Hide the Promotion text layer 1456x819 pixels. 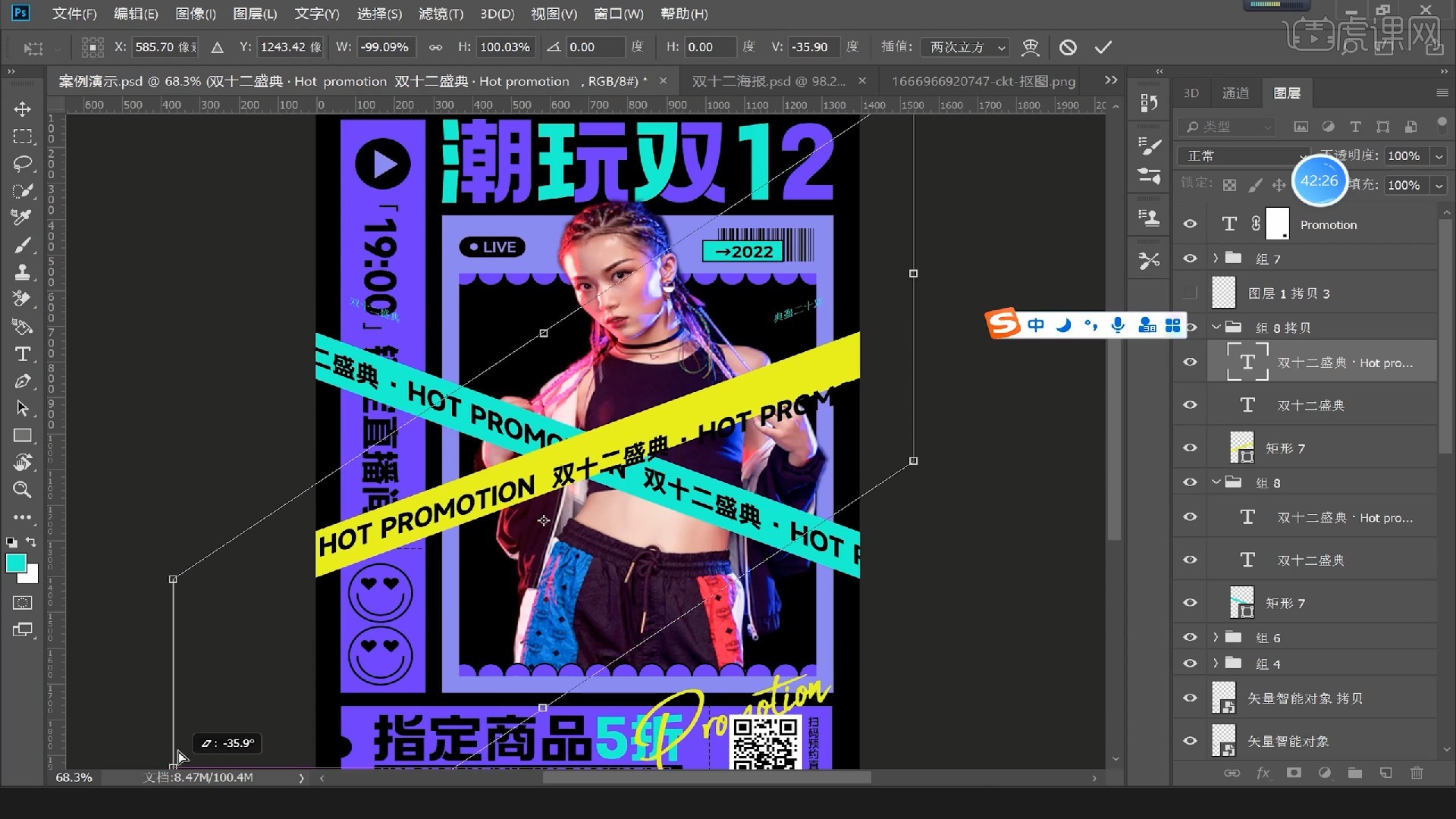pos(1190,224)
